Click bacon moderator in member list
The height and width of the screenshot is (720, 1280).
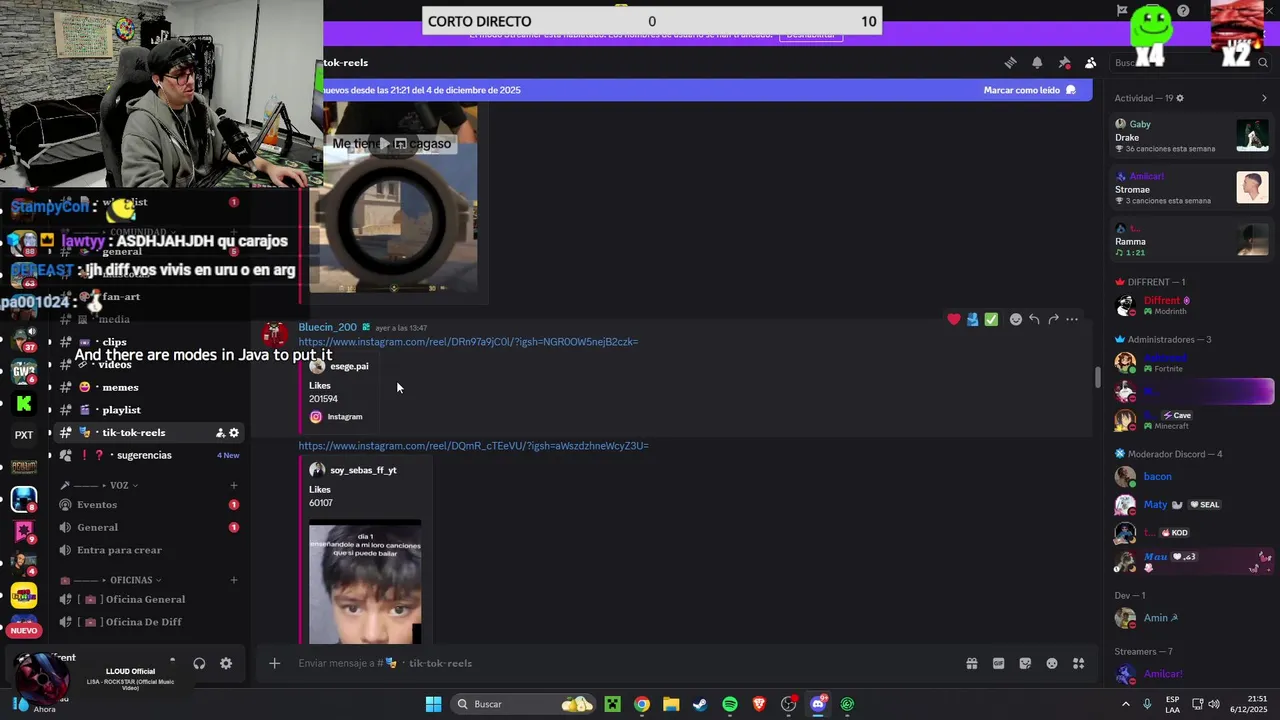point(1192,477)
